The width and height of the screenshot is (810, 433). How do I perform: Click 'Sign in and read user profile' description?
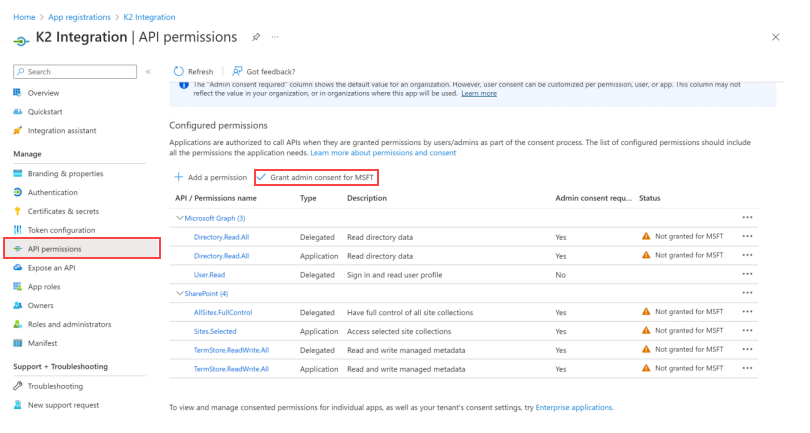click(395, 275)
